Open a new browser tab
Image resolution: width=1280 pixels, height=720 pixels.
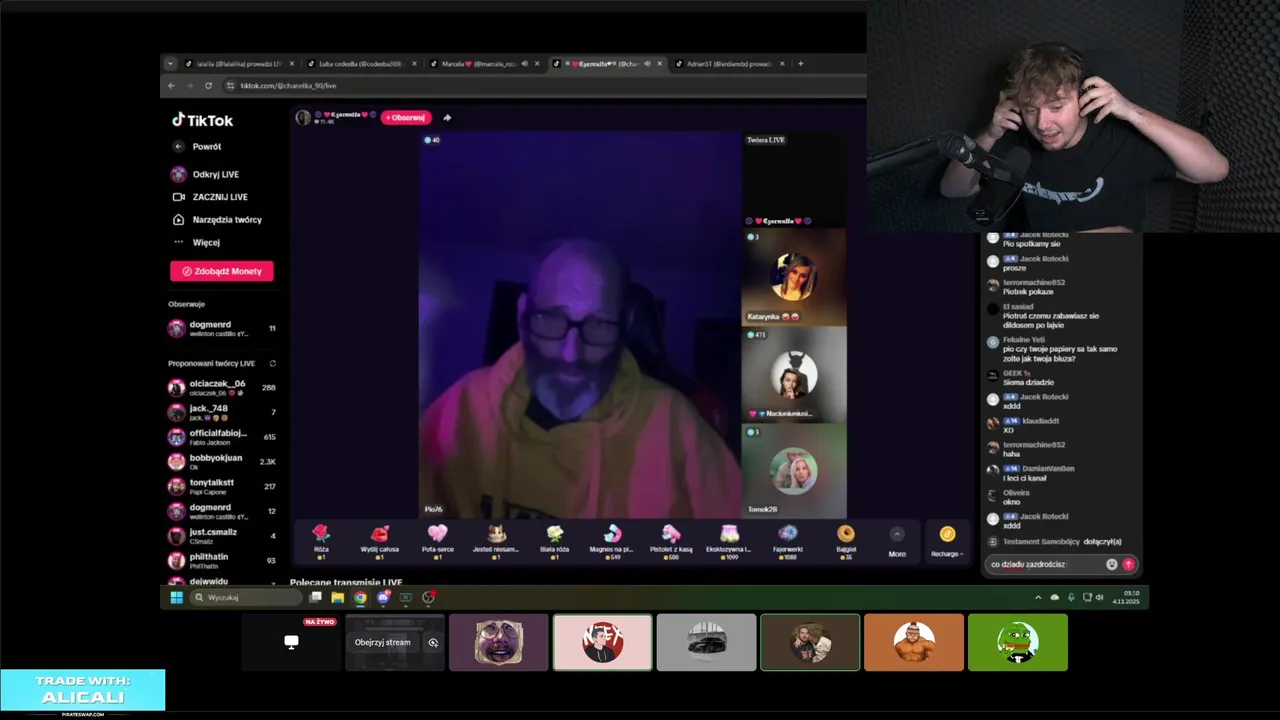(800, 64)
